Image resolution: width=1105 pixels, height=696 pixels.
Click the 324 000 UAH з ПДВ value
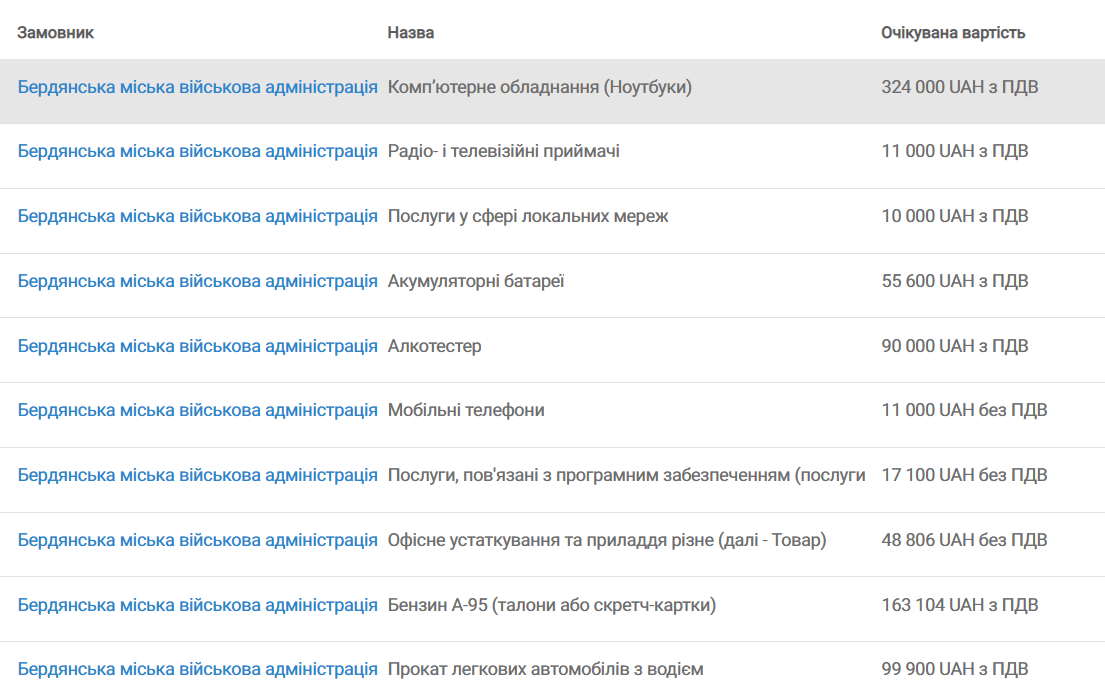959,87
